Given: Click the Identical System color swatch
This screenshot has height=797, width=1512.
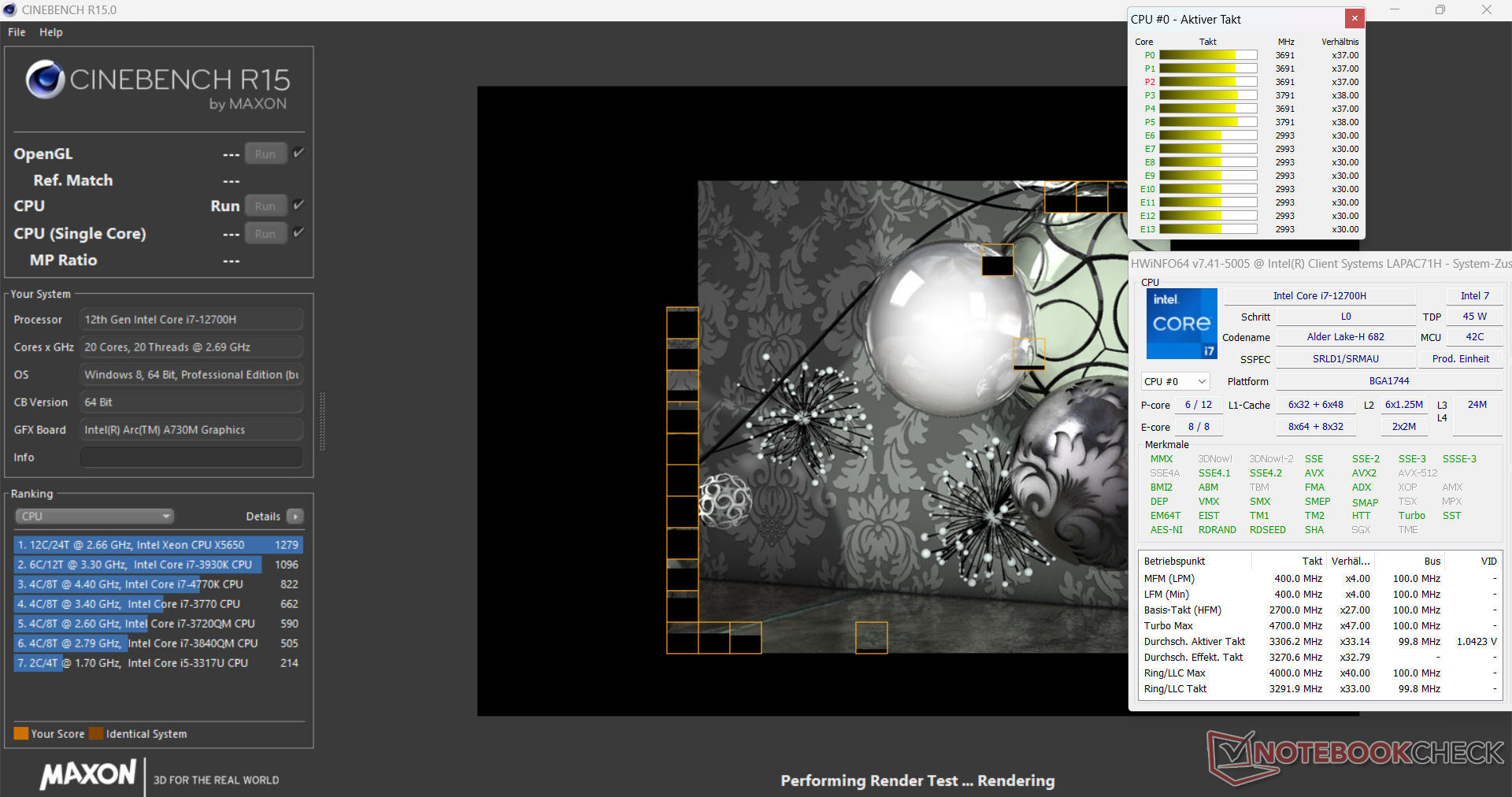Looking at the screenshot, I should [x=96, y=733].
